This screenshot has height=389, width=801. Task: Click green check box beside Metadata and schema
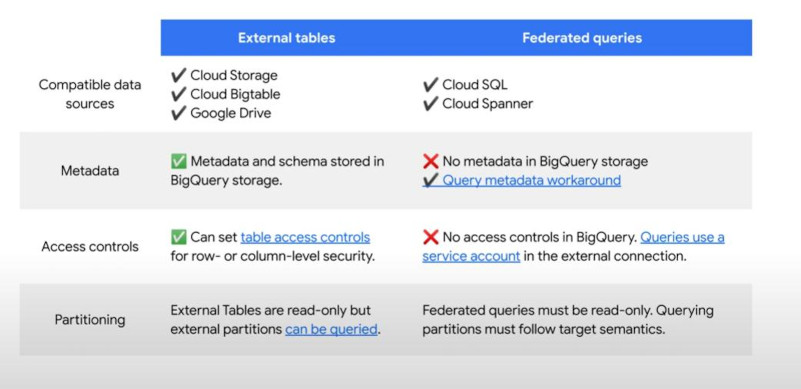(x=178, y=162)
